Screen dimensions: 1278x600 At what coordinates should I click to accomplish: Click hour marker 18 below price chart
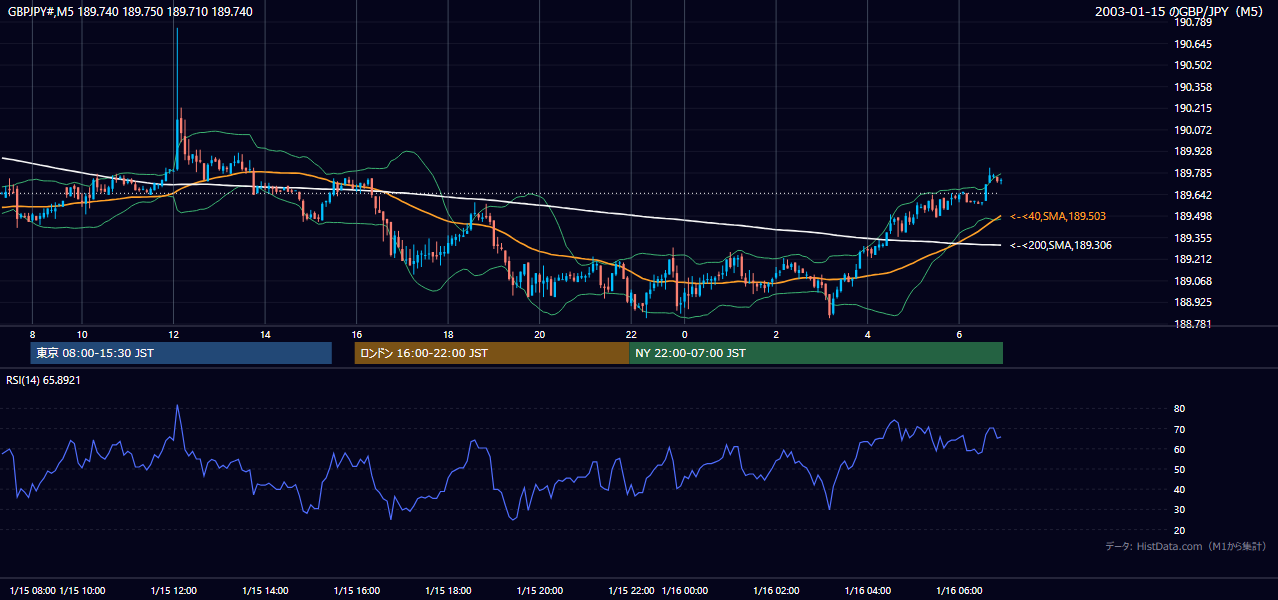(x=448, y=334)
